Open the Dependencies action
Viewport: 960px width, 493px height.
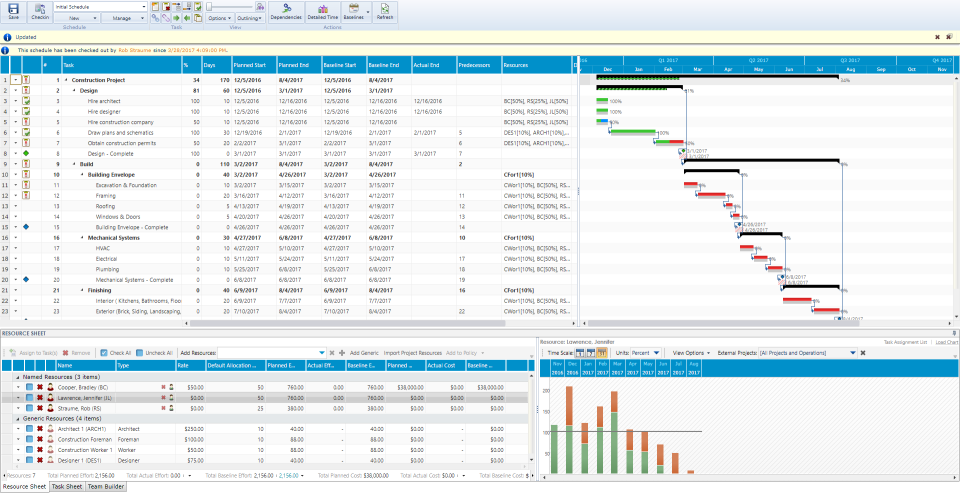point(286,12)
